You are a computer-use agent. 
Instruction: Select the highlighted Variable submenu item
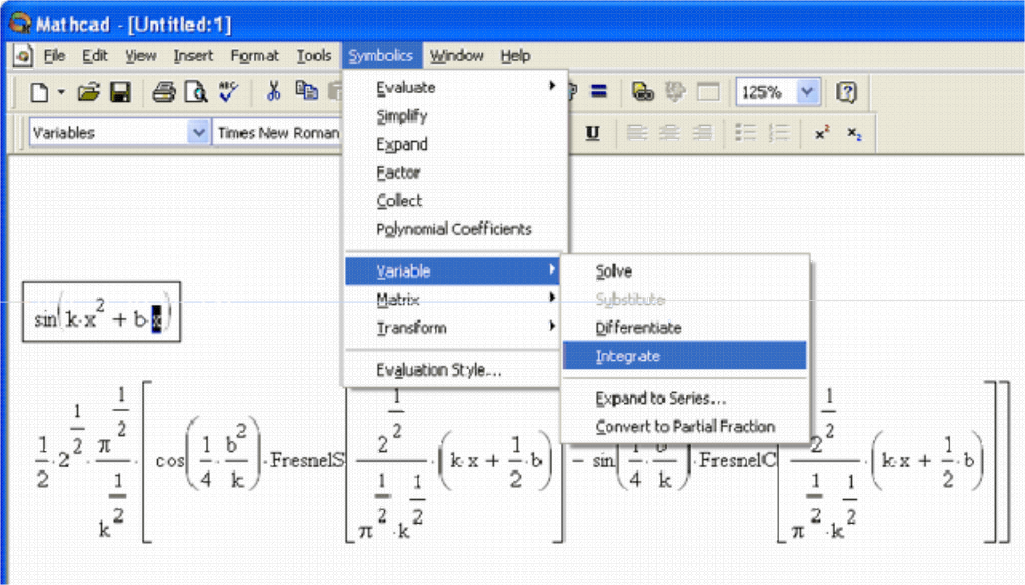click(452, 271)
